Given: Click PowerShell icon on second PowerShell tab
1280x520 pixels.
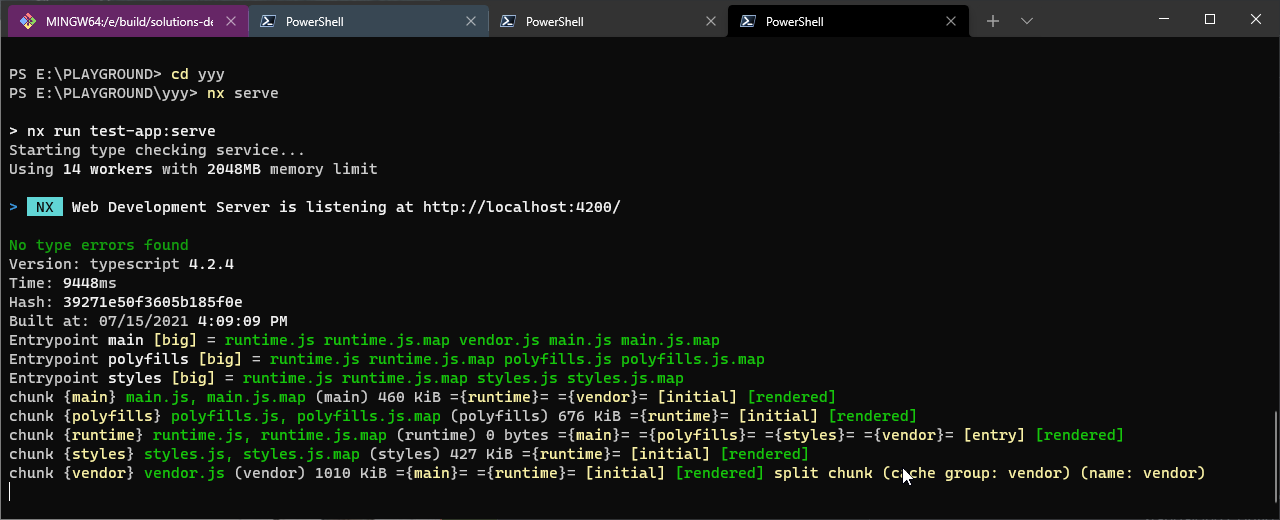Looking at the screenshot, I should [508, 21].
